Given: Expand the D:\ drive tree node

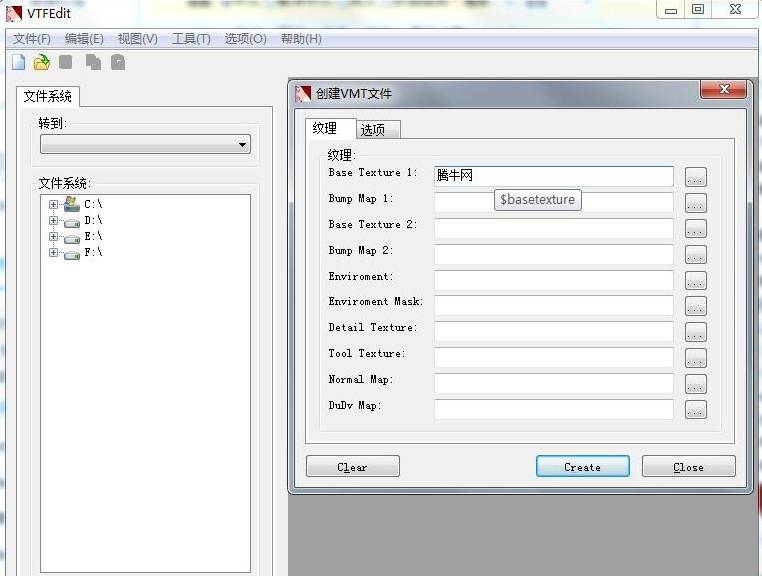Looking at the screenshot, I should tap(53, 220).
